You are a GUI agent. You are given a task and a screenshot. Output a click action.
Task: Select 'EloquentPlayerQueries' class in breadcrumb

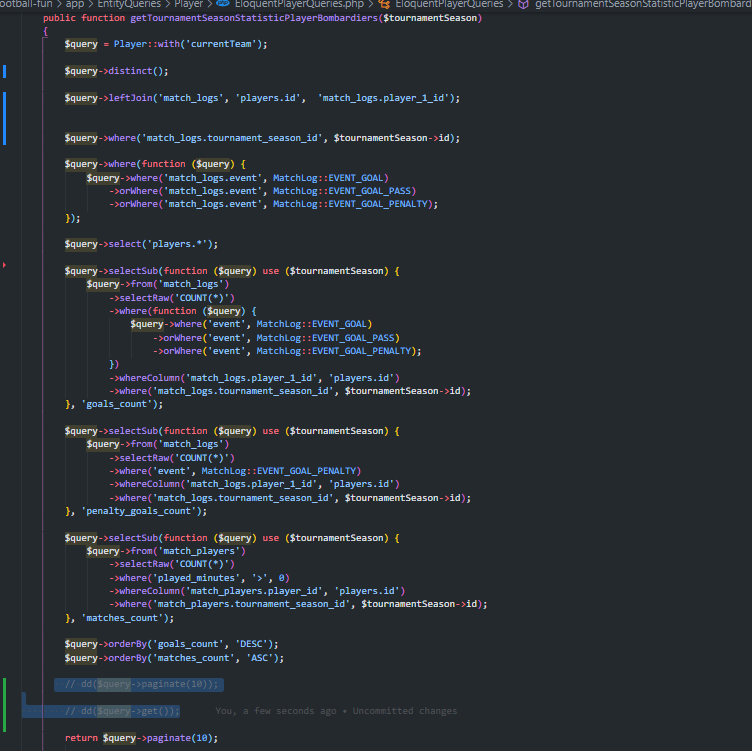(x=449, y=4)
